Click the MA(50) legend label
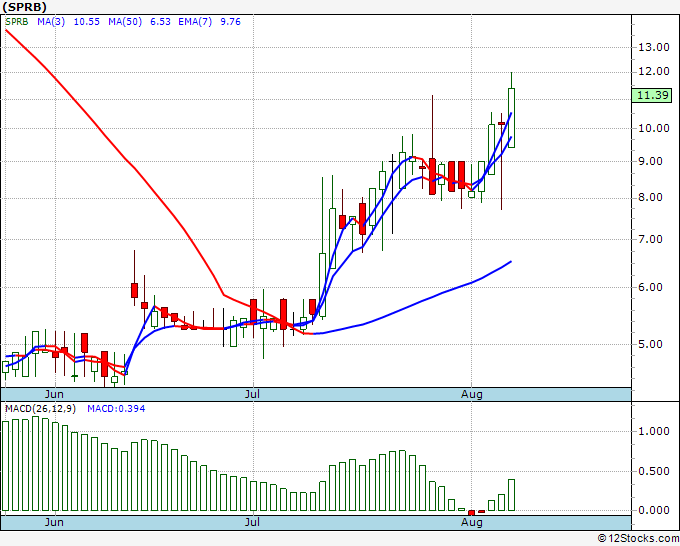Screen dimensions: 680x546 point(125,22)
